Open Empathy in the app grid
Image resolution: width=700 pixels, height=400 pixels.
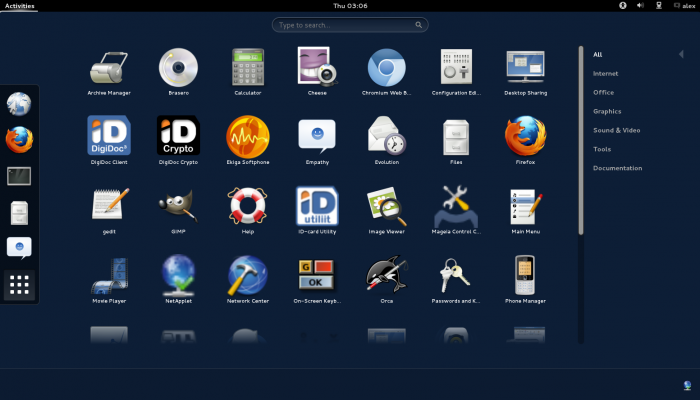(317, 141)
